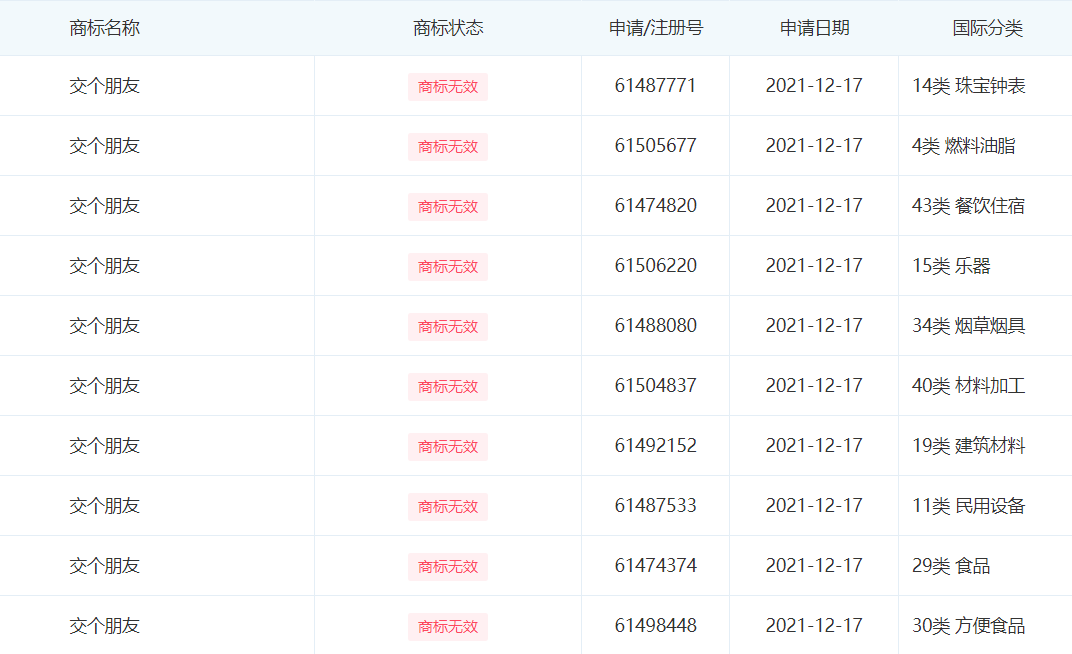
Task: Click 商标无效 badge in row 61506220
Action: coord(448,267)
